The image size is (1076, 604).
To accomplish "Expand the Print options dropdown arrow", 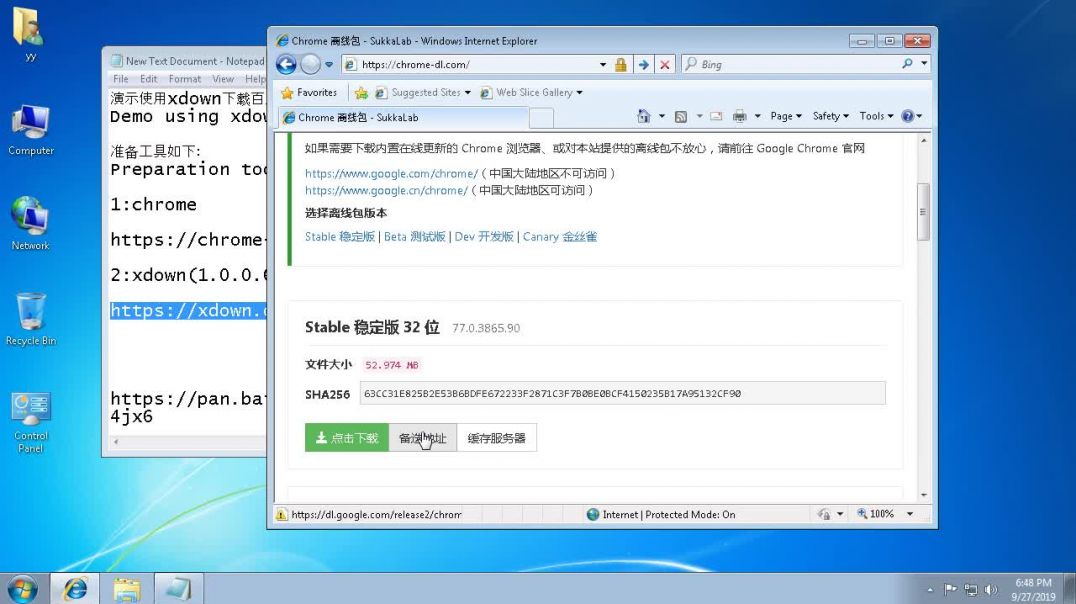I will (x=758, y=116).
